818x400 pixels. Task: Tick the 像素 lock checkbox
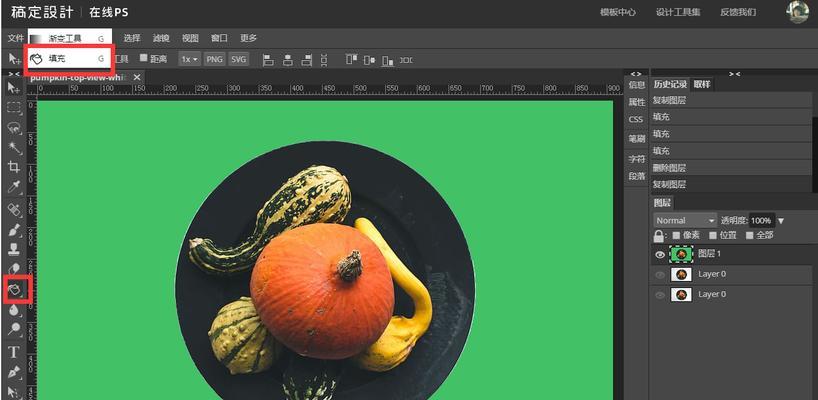676,235
